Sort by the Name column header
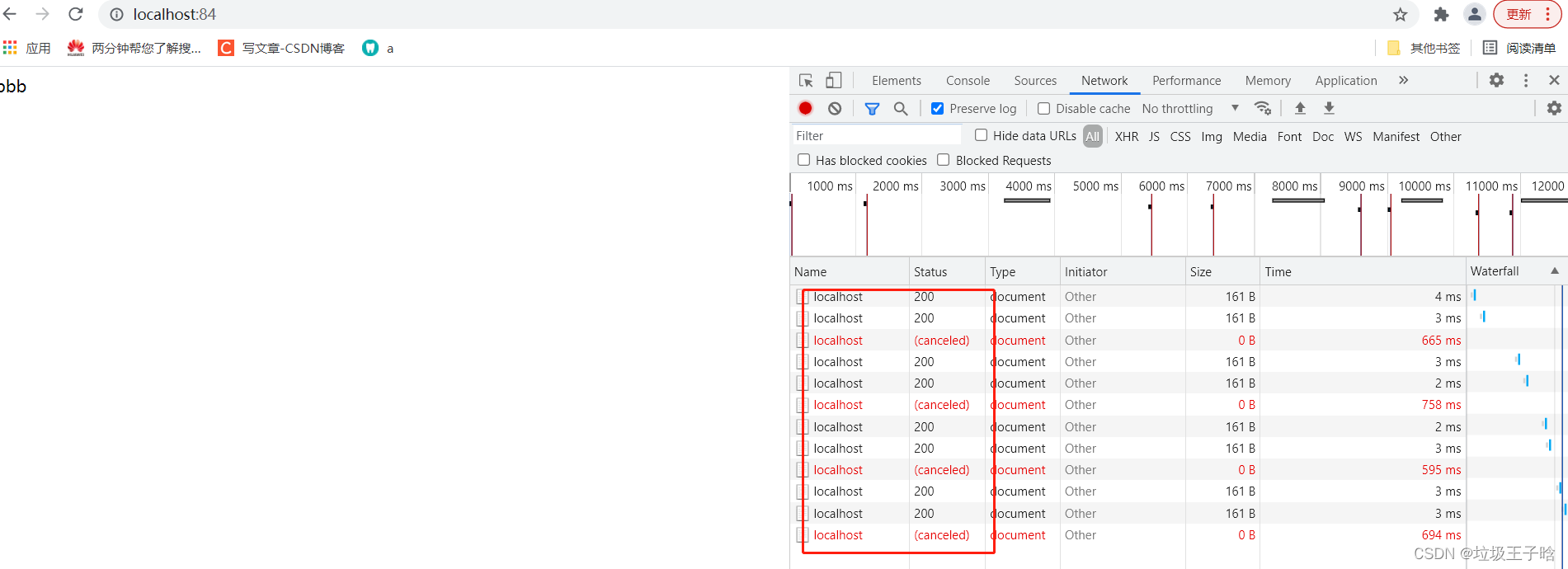Image resolution: width=1568 pixels, height=569 pixels. tap(850, 271)
